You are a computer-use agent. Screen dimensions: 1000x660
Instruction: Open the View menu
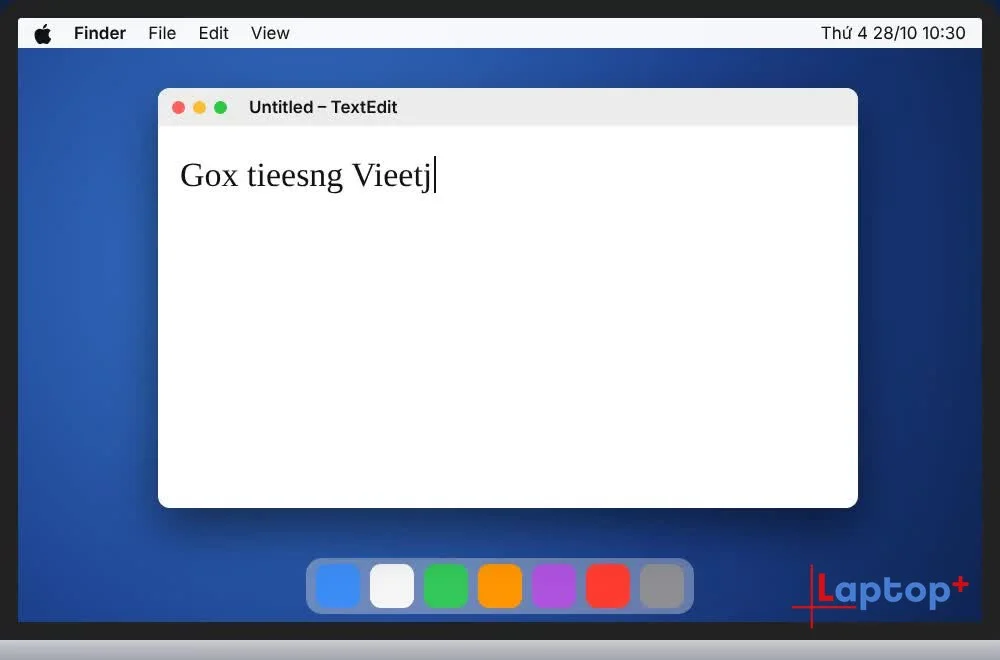(270, 33)
